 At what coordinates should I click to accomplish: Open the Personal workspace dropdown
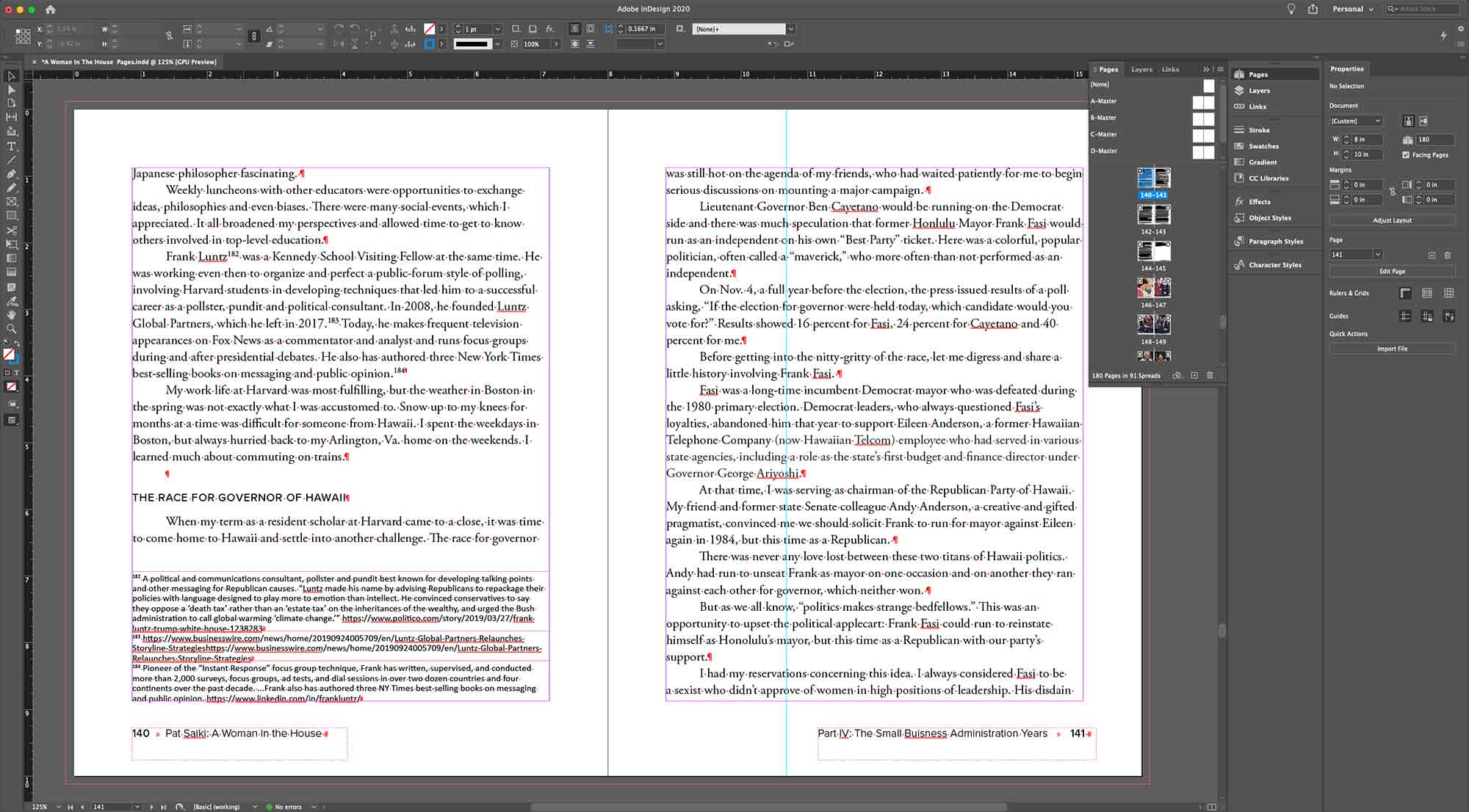pos(1353,9)
